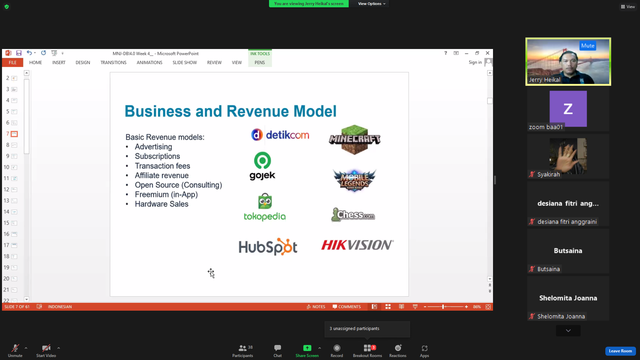The height and width of the screenshot is (360, 640).
Task: Click the zoom out minus button
Action: 425,307
